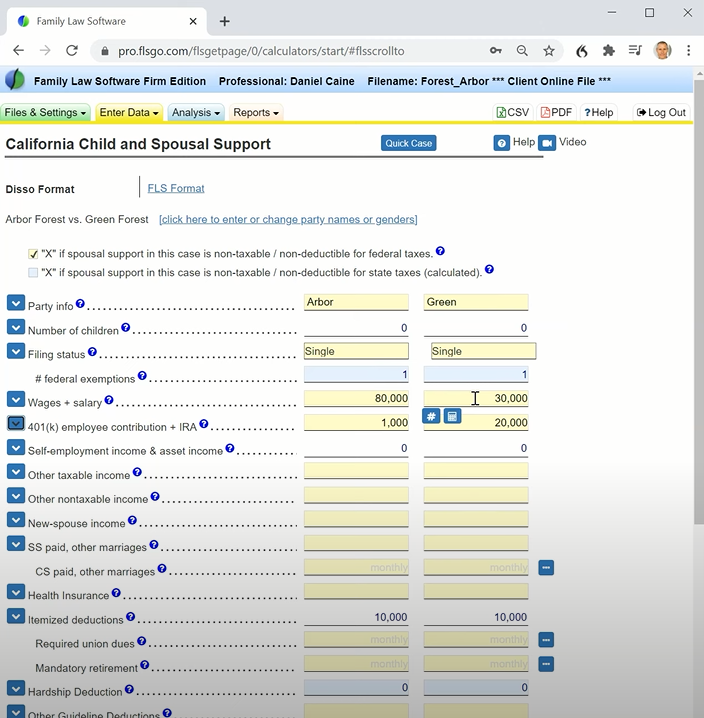Bookmark this page with the star icon
Viewport: 704px width, 718px height.
click(x=549, y=51)
